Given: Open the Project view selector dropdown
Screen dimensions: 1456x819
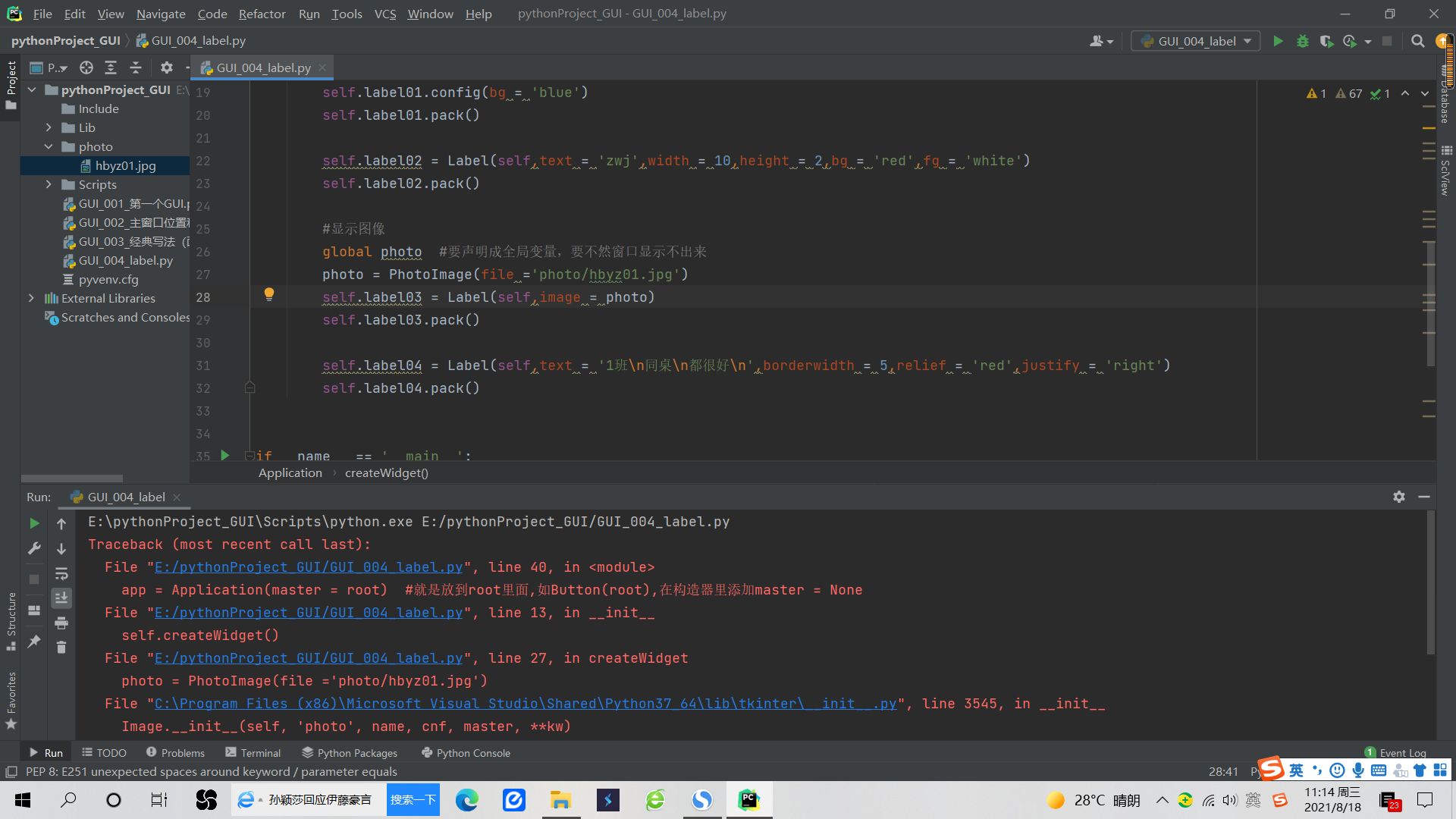Looking at the screenshot, I should (x=49, y=67).
